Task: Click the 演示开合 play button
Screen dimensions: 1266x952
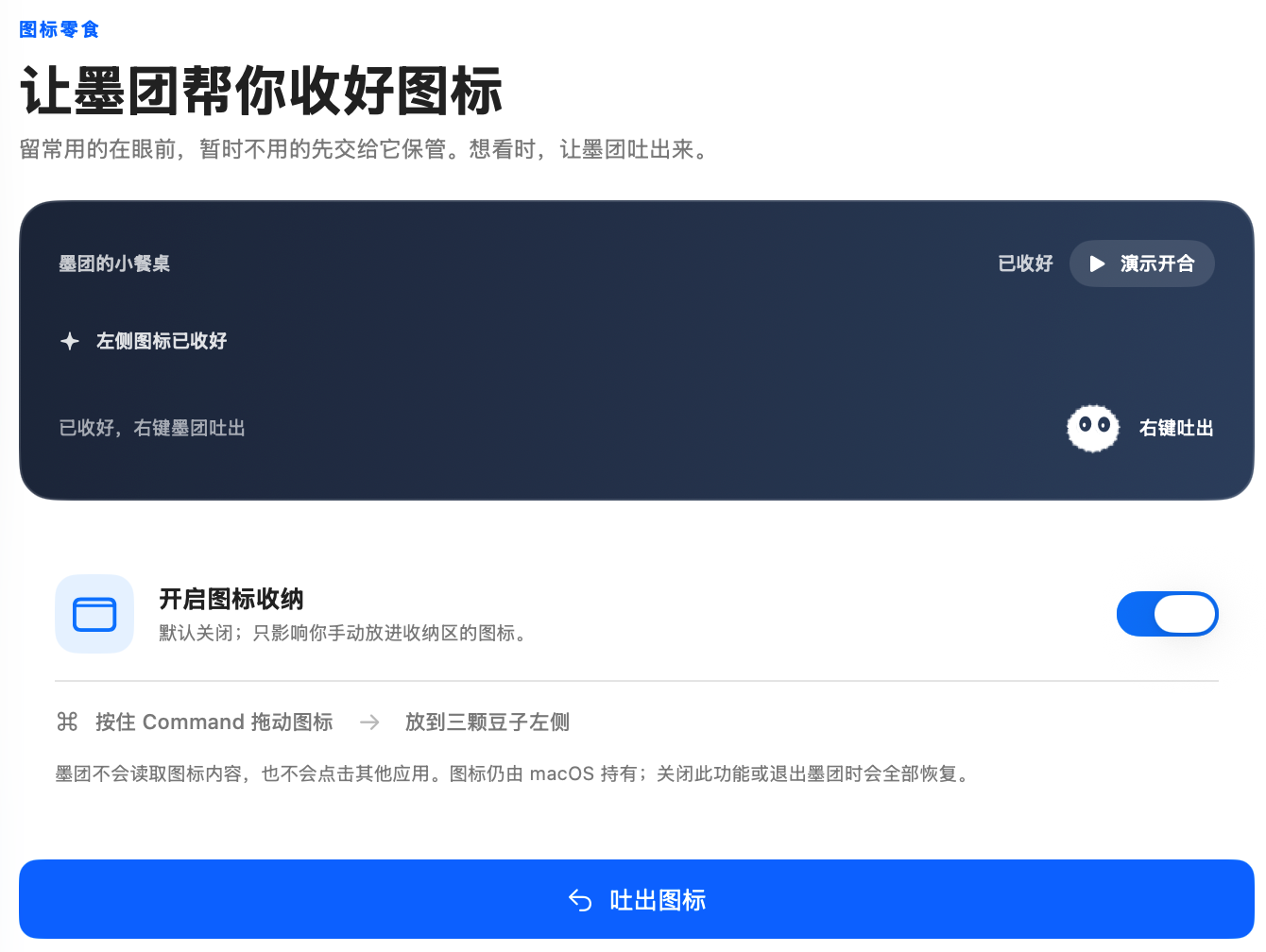Action: (x=1141, y=263)
